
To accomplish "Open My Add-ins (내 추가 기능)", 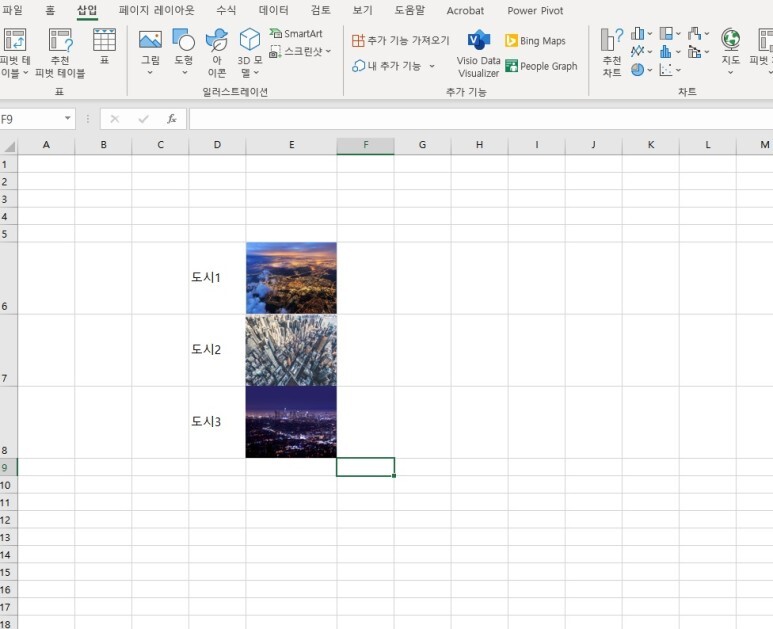I will pyautogui.click(x=393, y=66).
